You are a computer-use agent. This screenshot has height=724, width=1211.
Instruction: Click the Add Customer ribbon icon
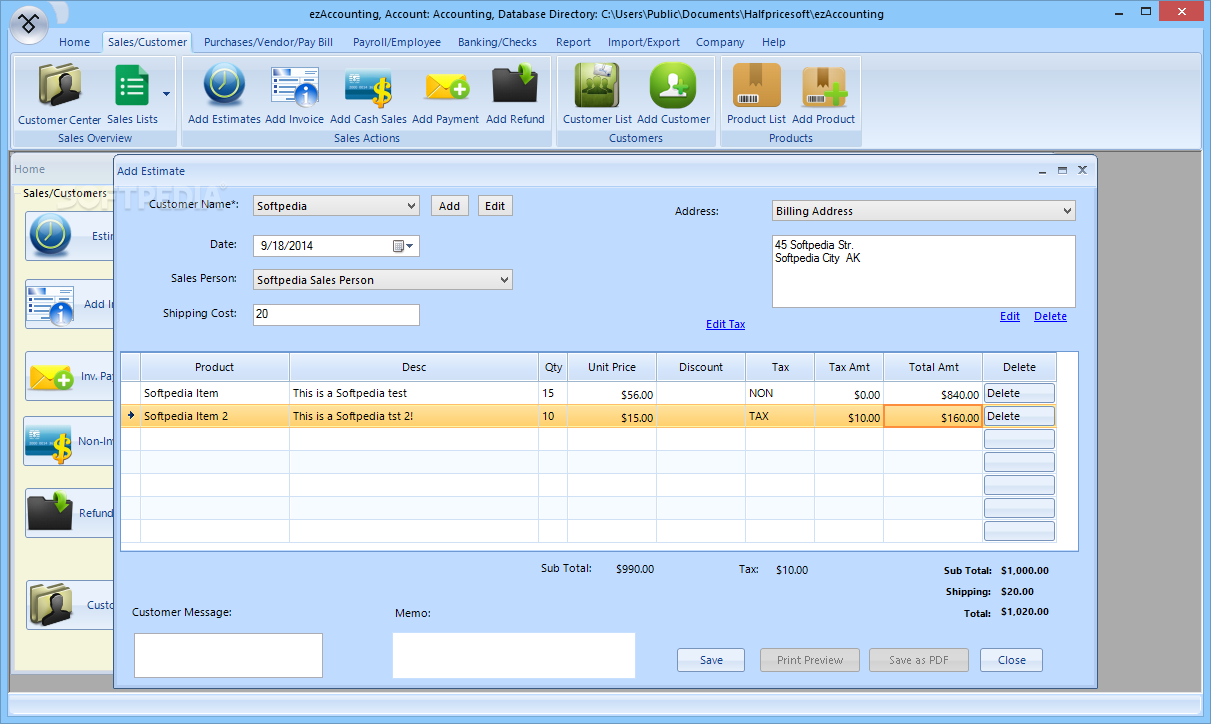tap(673, 95)
